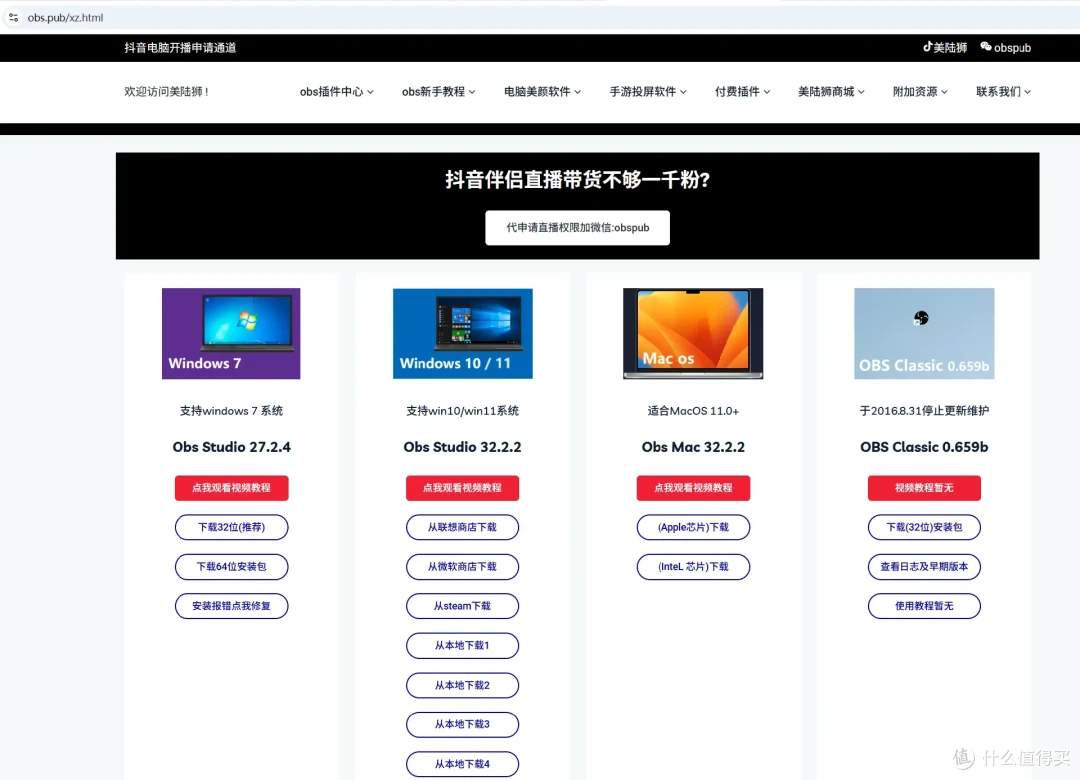Click the heading OBS Classic 0.659b
Image resolution: width=1080 pixels, height=780 pixels.
pos(924,447)
